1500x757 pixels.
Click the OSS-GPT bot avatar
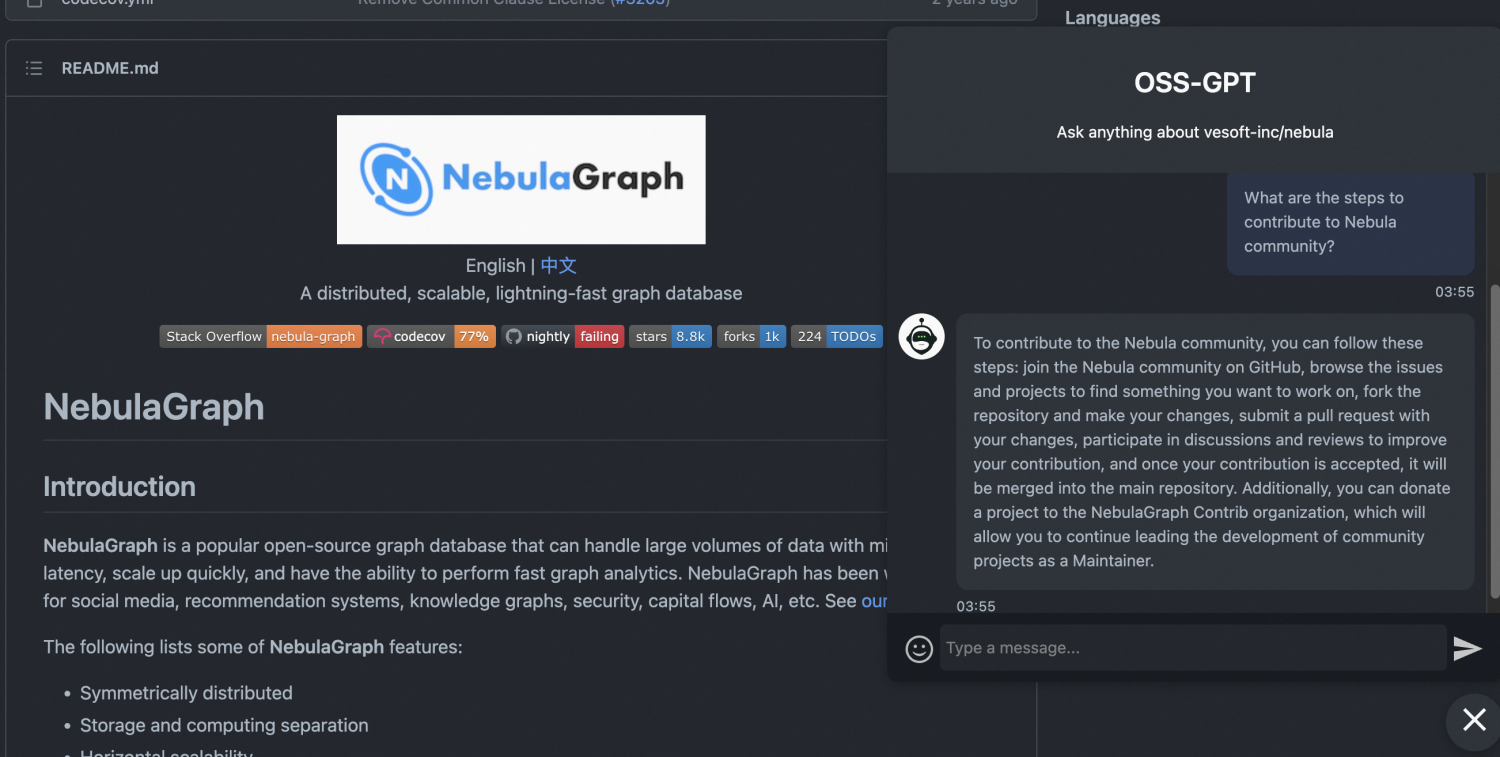(x=921, y=337)
